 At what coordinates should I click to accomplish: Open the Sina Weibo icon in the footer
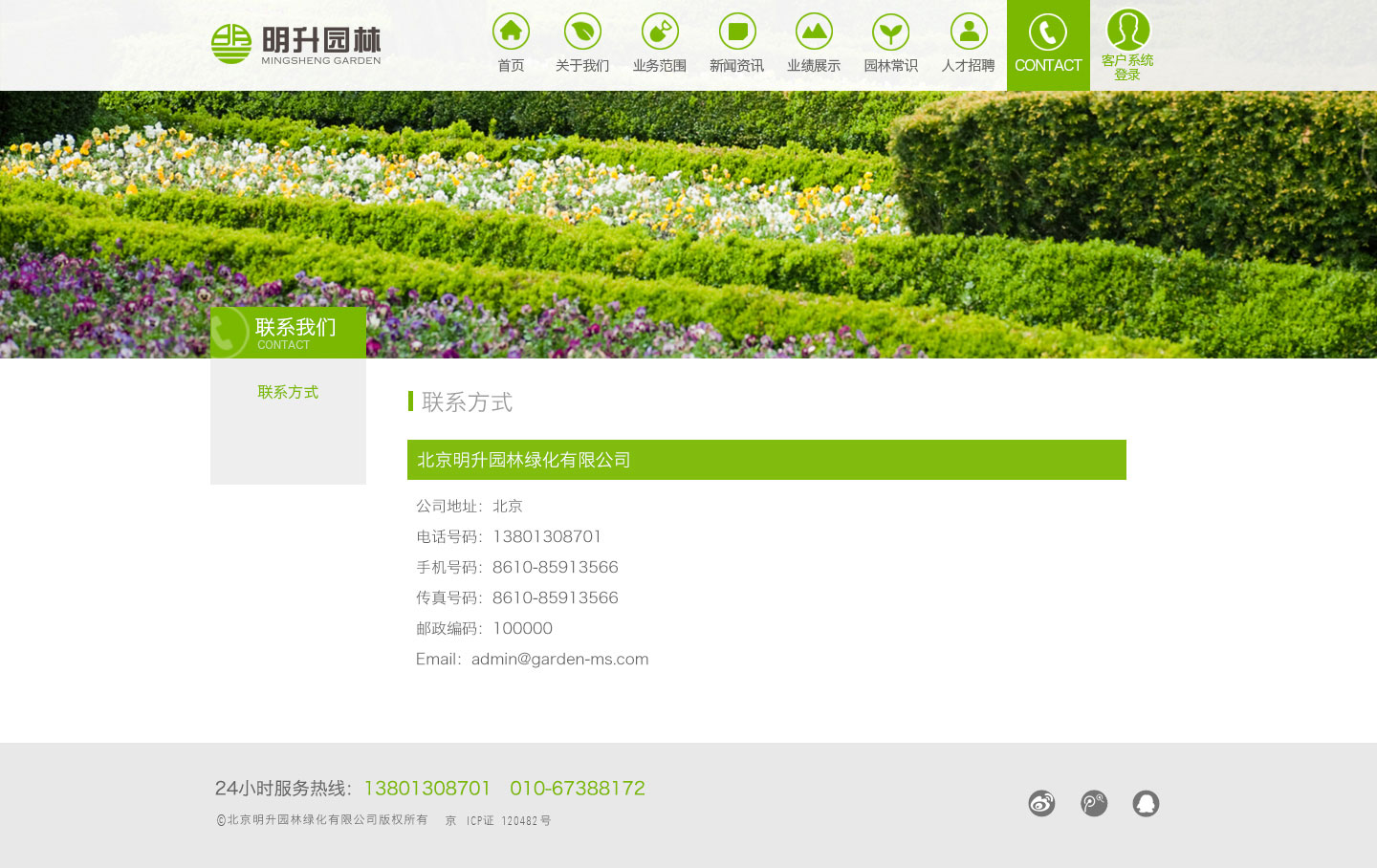tap(1041, 803)
